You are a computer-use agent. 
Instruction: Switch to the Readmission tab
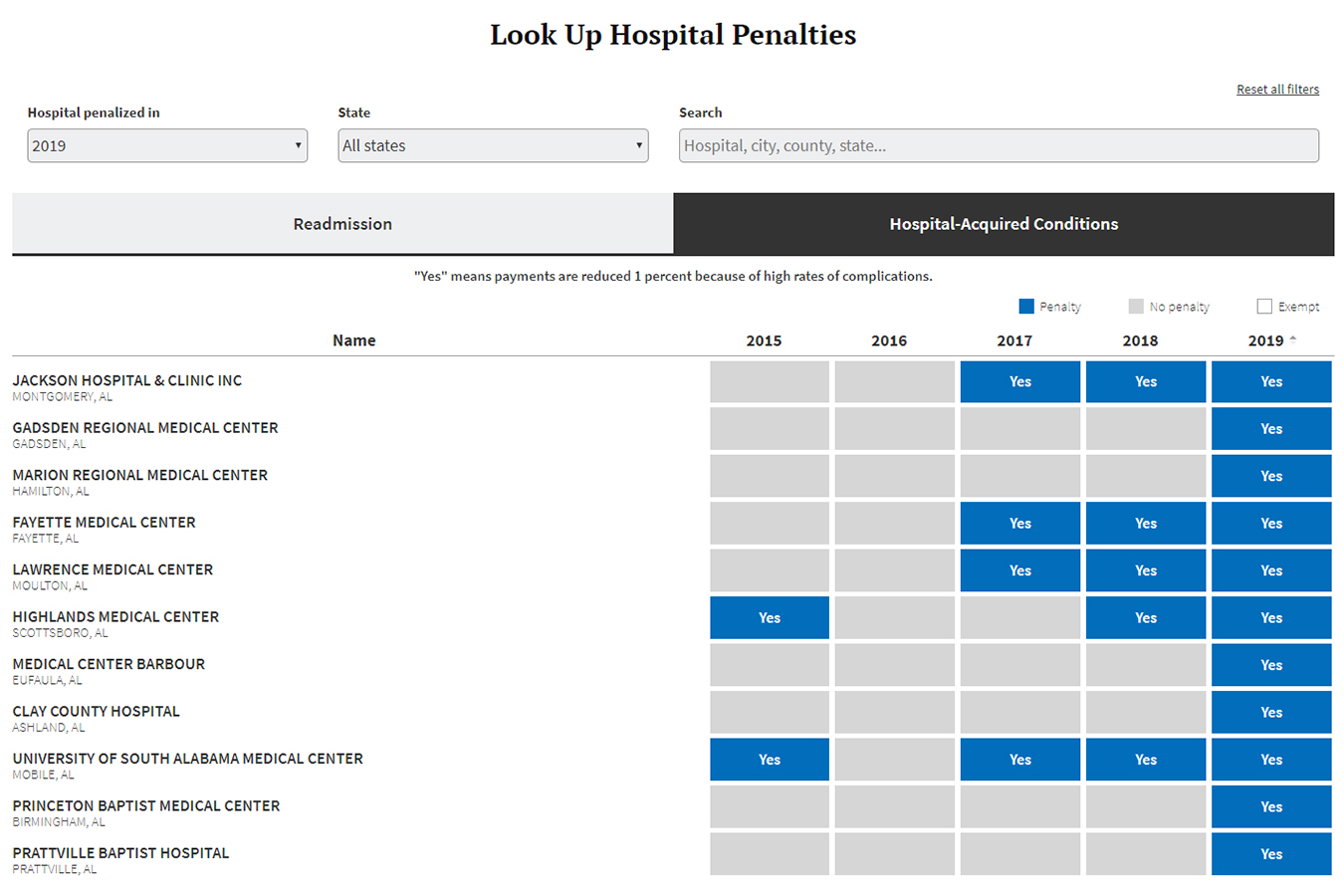(342, 224)
